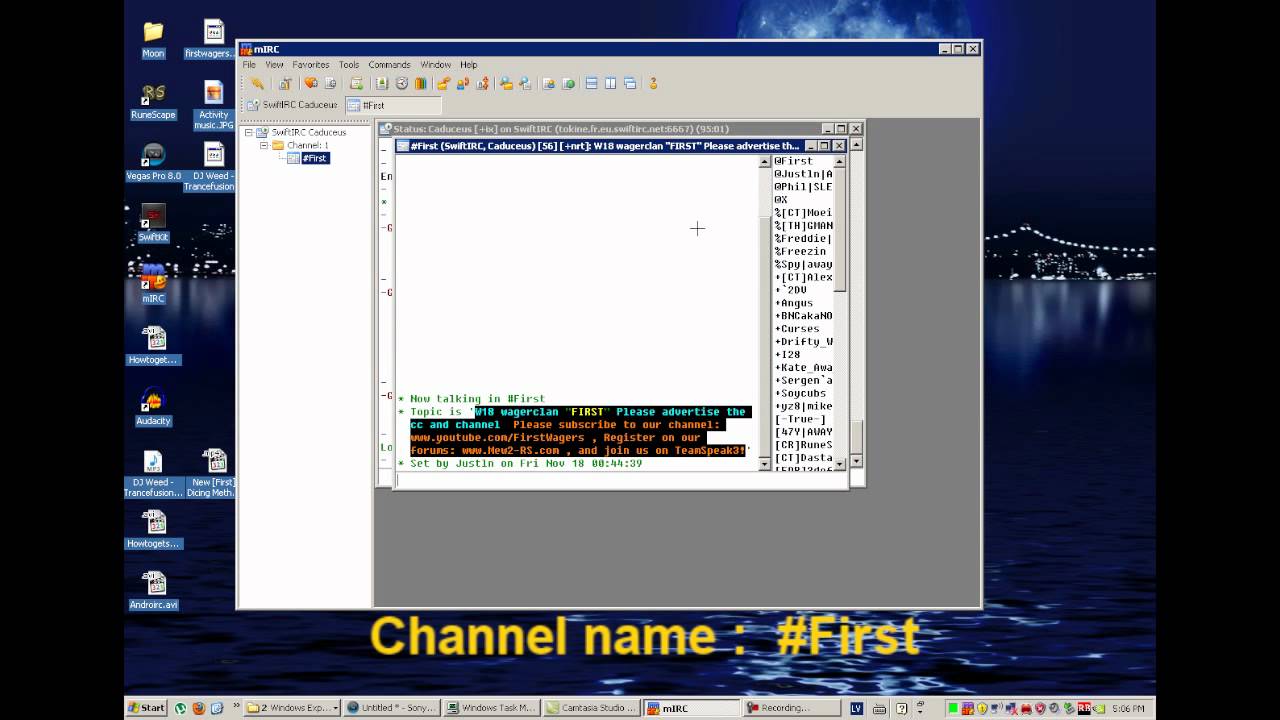Cascade windows via toolbar icon
Screen dimensions: 1280x720
coord(630,84)
